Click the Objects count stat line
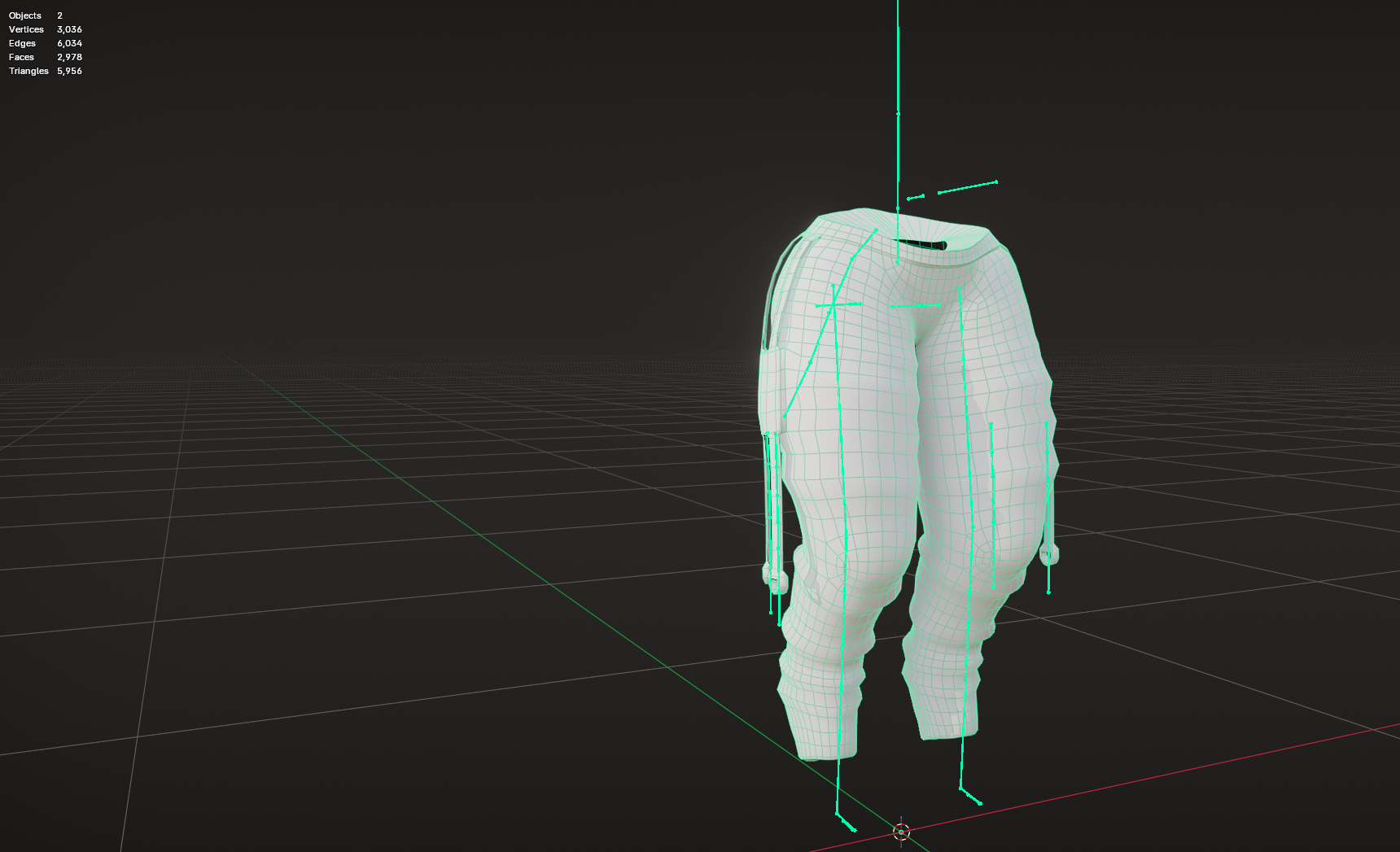This screenshot has width=1400, height=852. (36, 15)
